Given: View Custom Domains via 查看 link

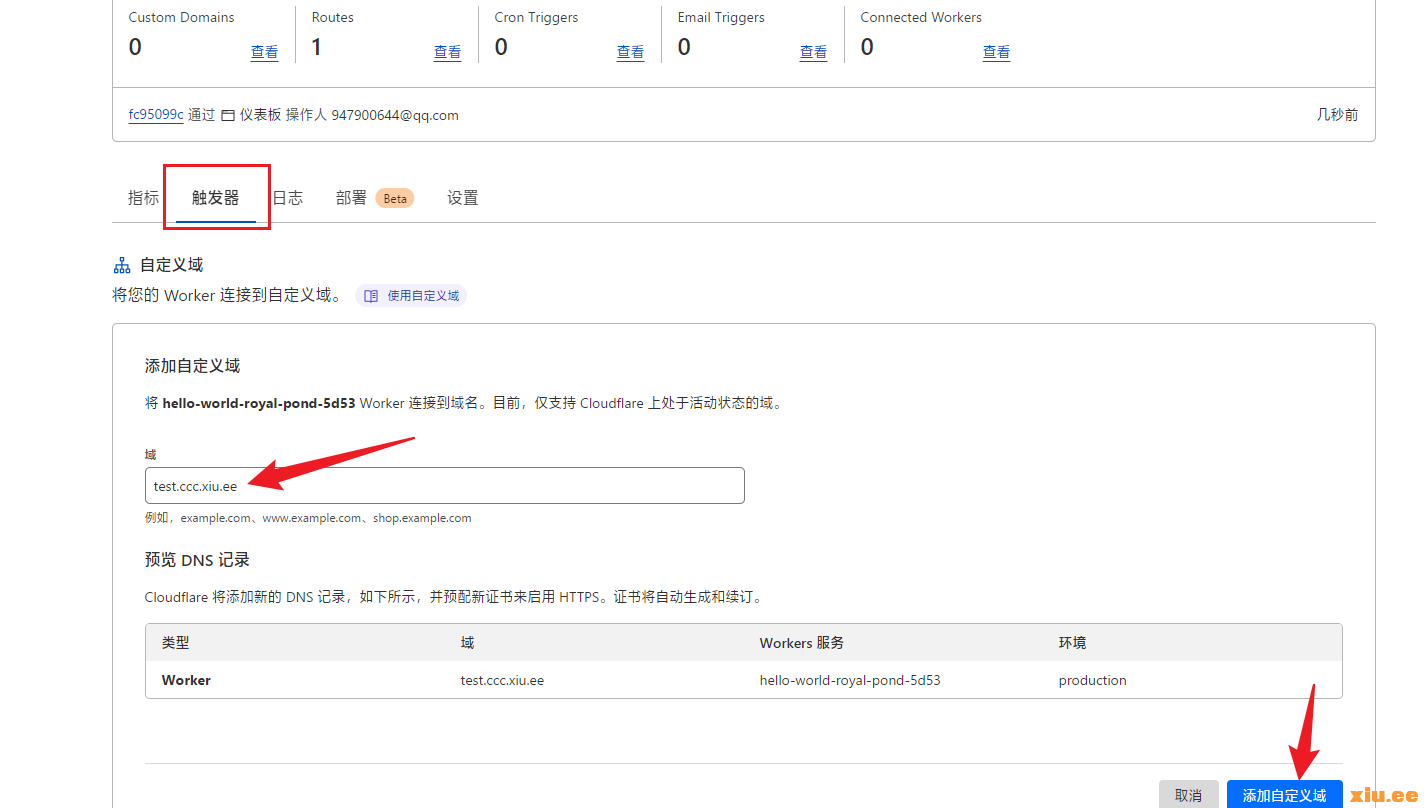Looking at the screenshot, I should [264, 52].
